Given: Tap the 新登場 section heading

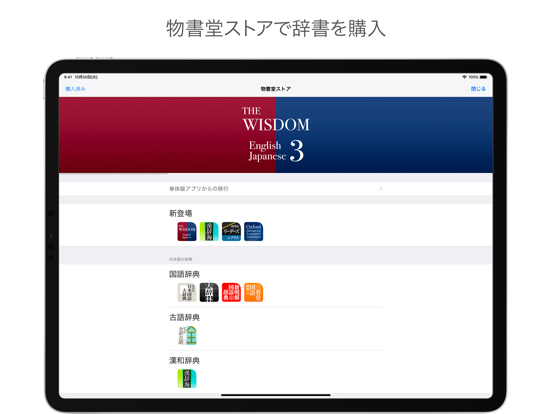Looking at the screenshot, I should [x=181, y=213].
